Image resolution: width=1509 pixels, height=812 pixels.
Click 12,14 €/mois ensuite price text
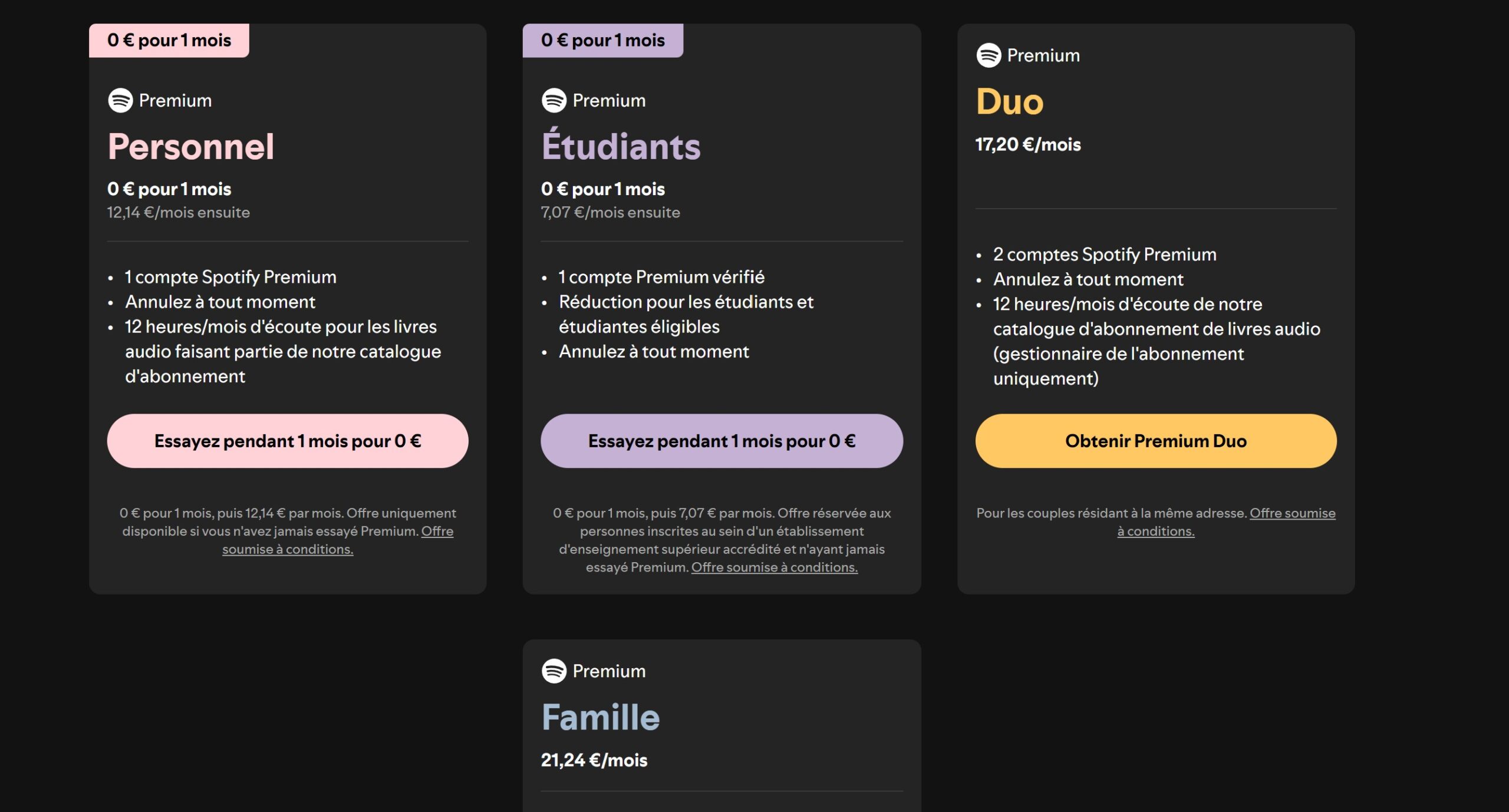click(178, 212)
